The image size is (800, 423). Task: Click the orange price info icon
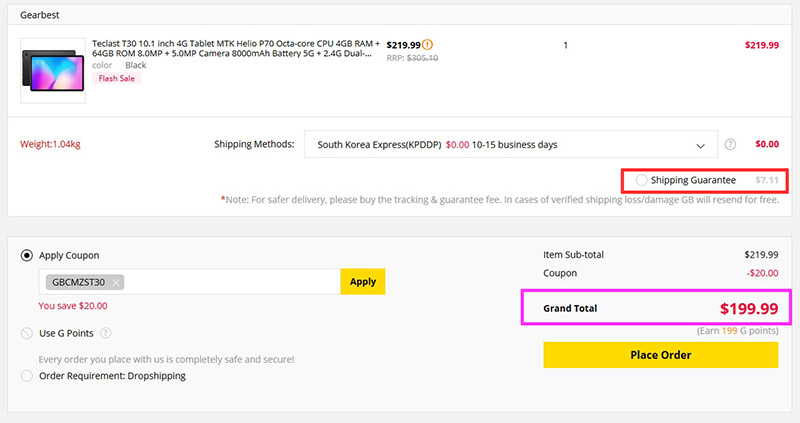tap(428, 45)
